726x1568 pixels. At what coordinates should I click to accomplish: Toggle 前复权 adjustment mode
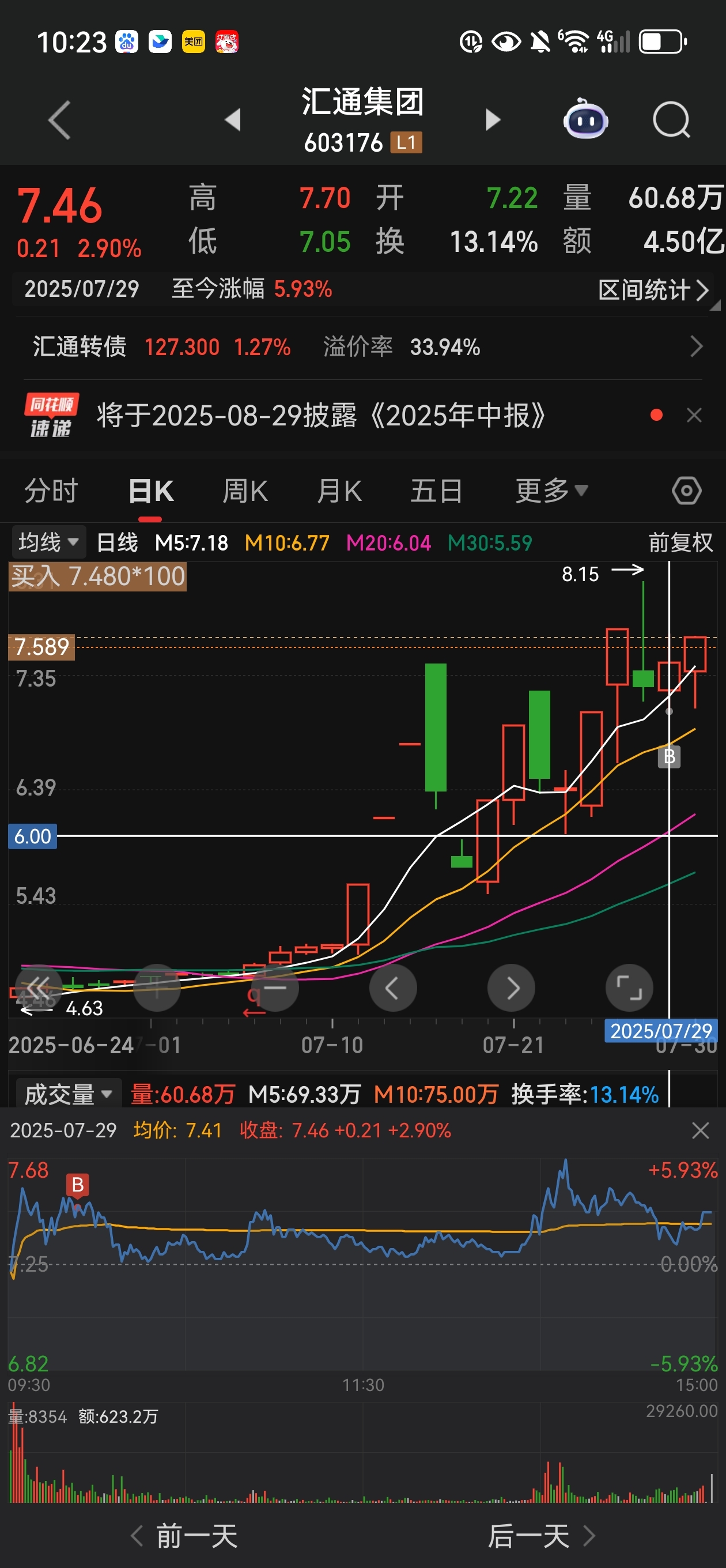pos(680,542)
